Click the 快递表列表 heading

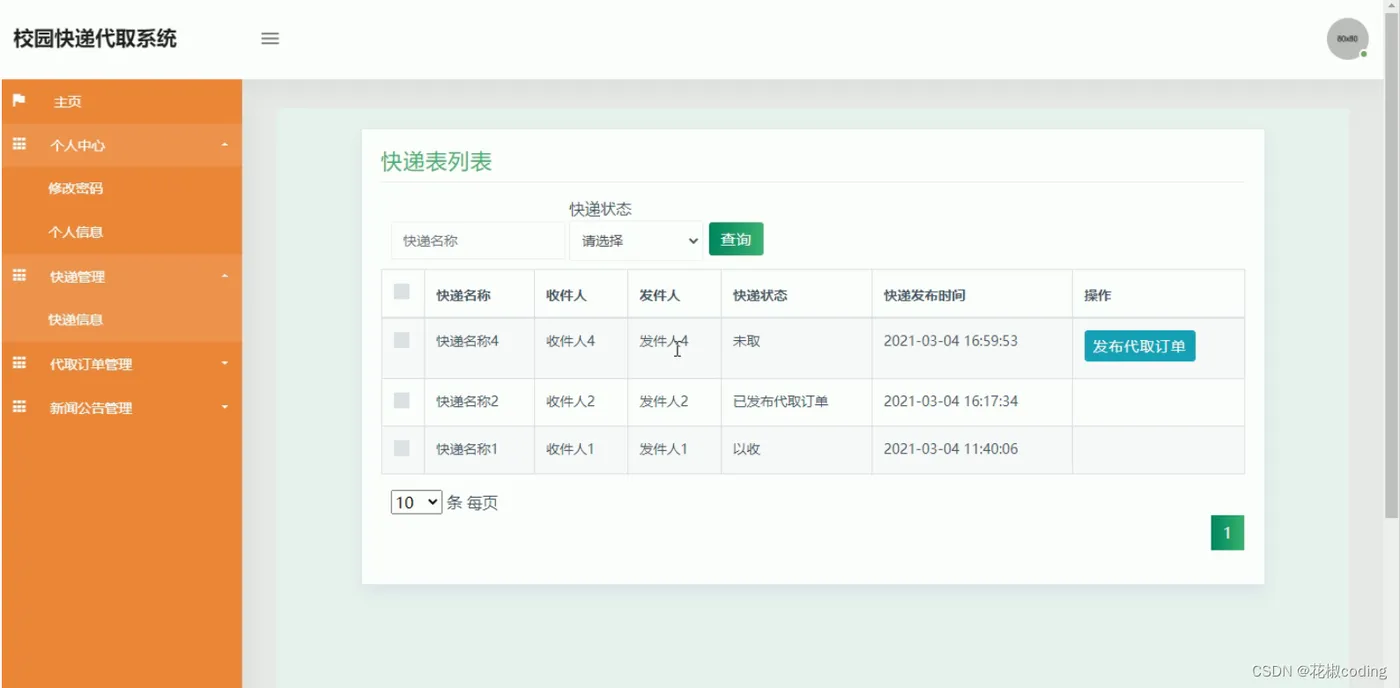[x=437, y=162]
